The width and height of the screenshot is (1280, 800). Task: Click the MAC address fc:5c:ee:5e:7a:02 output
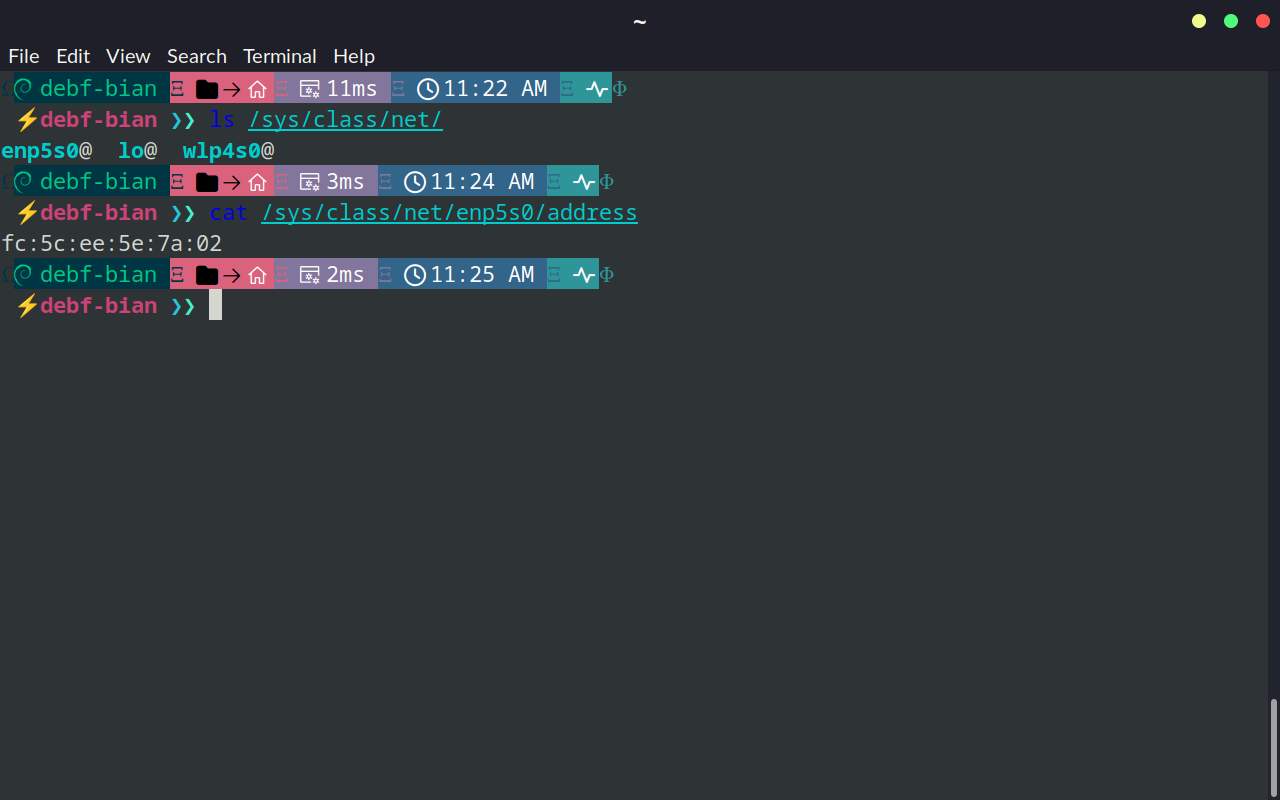point(112,244)
